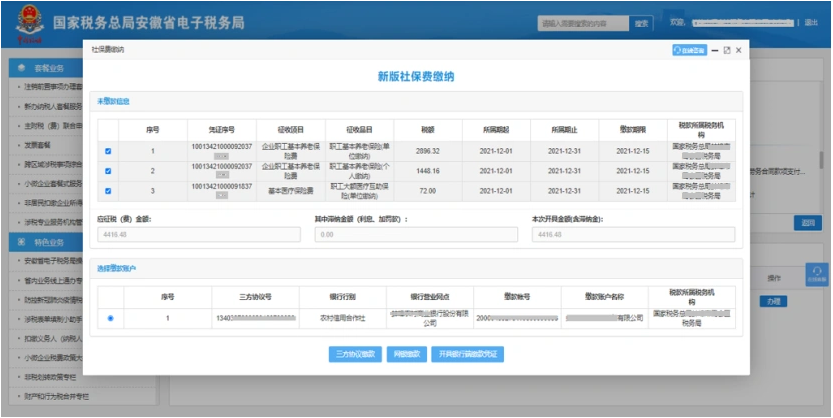Open 安徽省电子税务局 item under 特色业务
Viewport: 833px width, 418px height.
[x=53, y=261]
